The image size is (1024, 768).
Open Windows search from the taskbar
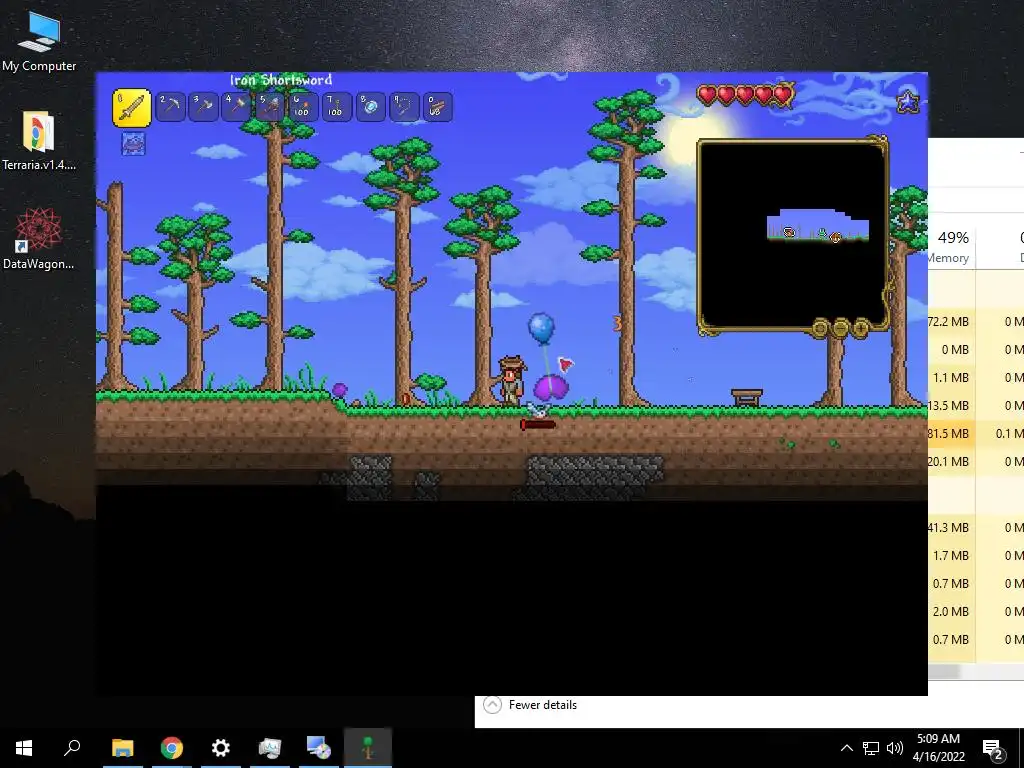pyautogui.click(x=72, y=748)
